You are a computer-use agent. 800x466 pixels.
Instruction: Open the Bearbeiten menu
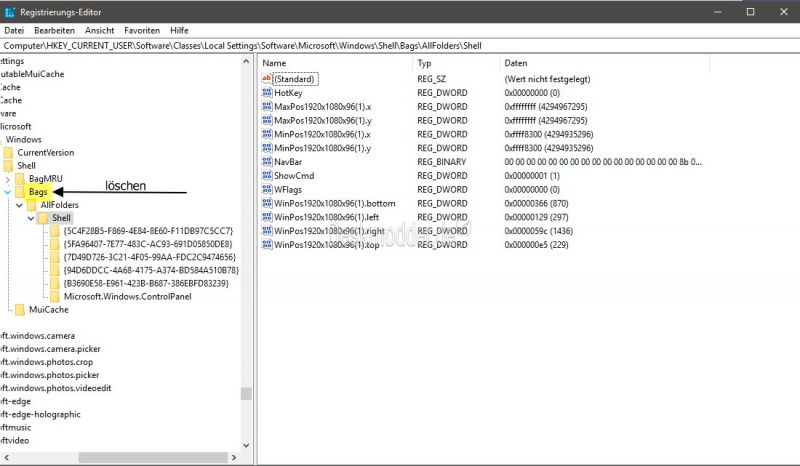pos(55,30)
